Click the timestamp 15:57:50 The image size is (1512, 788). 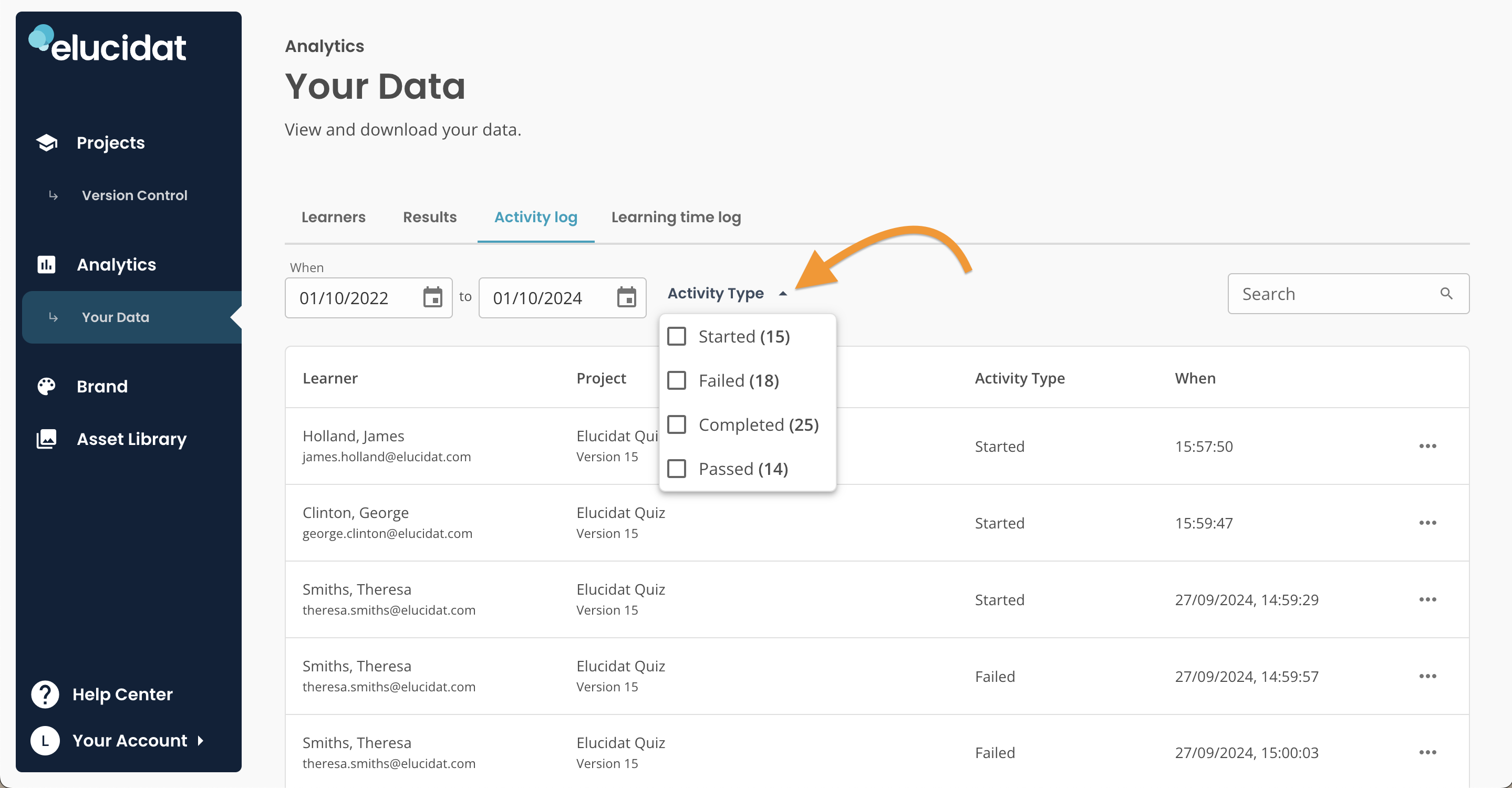(x=1203, y=446)
